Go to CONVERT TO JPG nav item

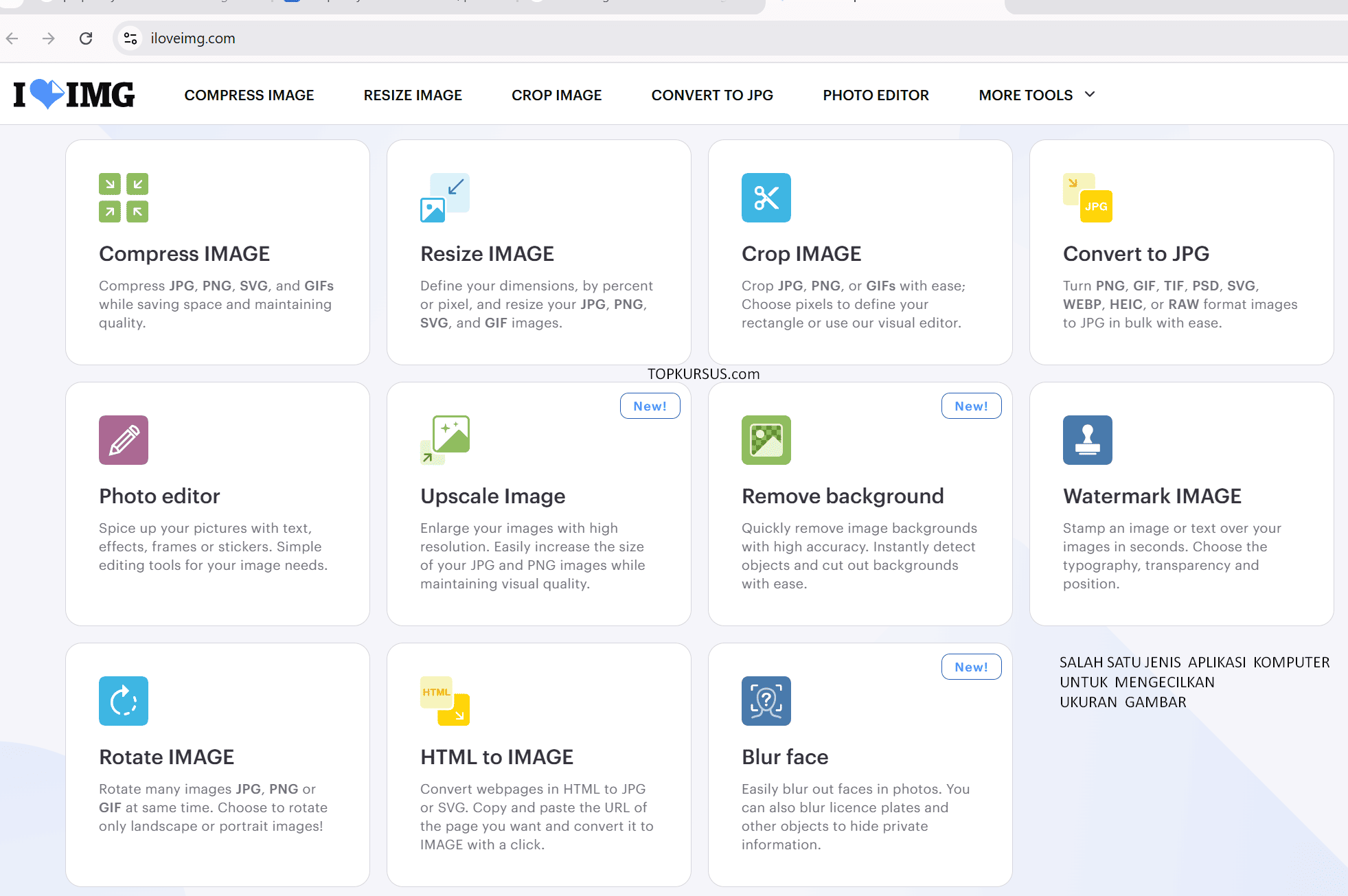(x=712, y=95)
